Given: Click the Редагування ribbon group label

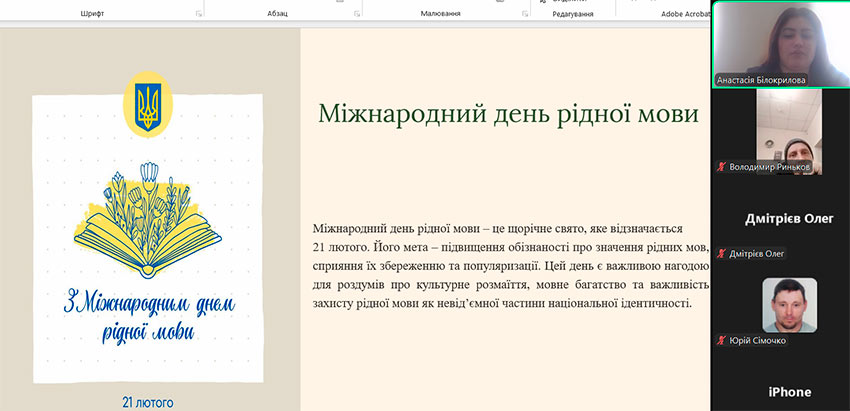Looking at the screenshot, I should 573,14.
